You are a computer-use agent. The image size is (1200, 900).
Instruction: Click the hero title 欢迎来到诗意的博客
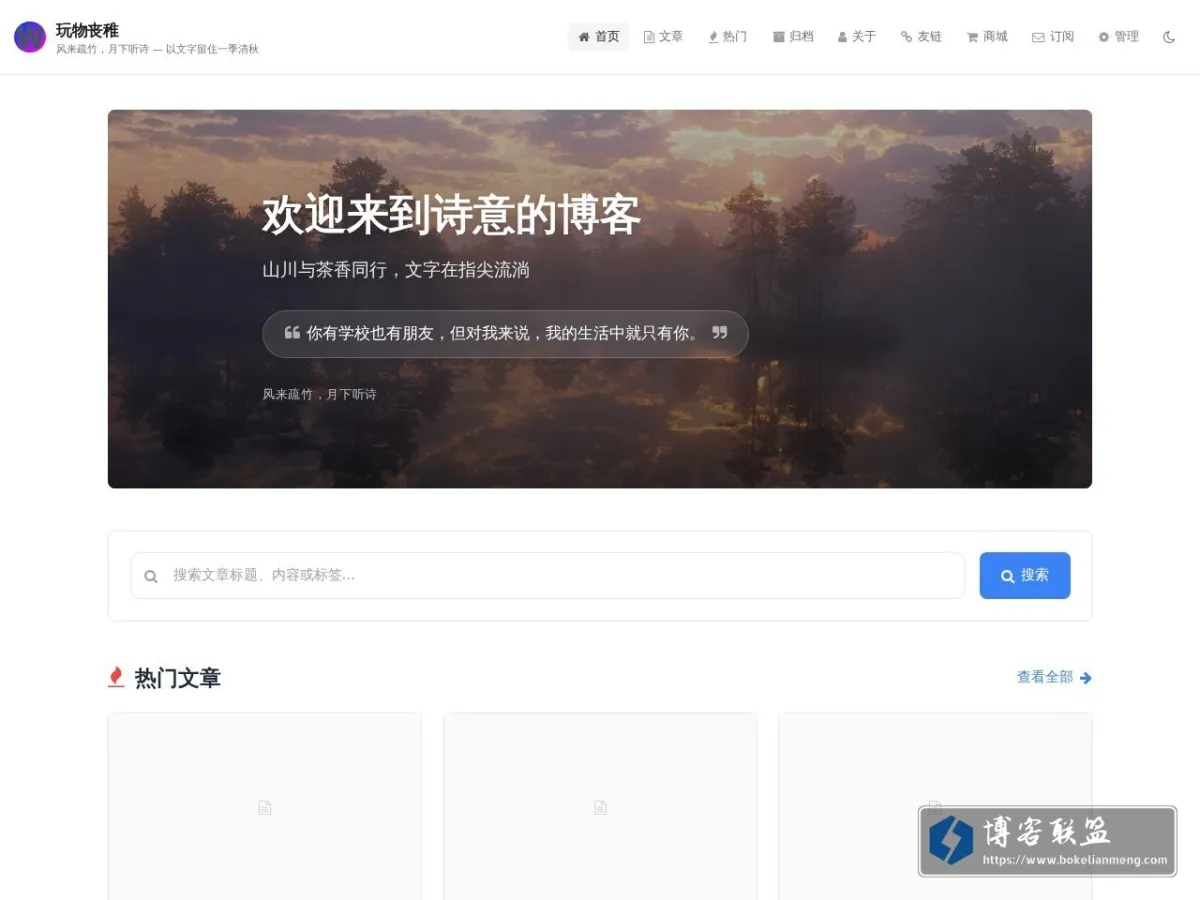451,216
